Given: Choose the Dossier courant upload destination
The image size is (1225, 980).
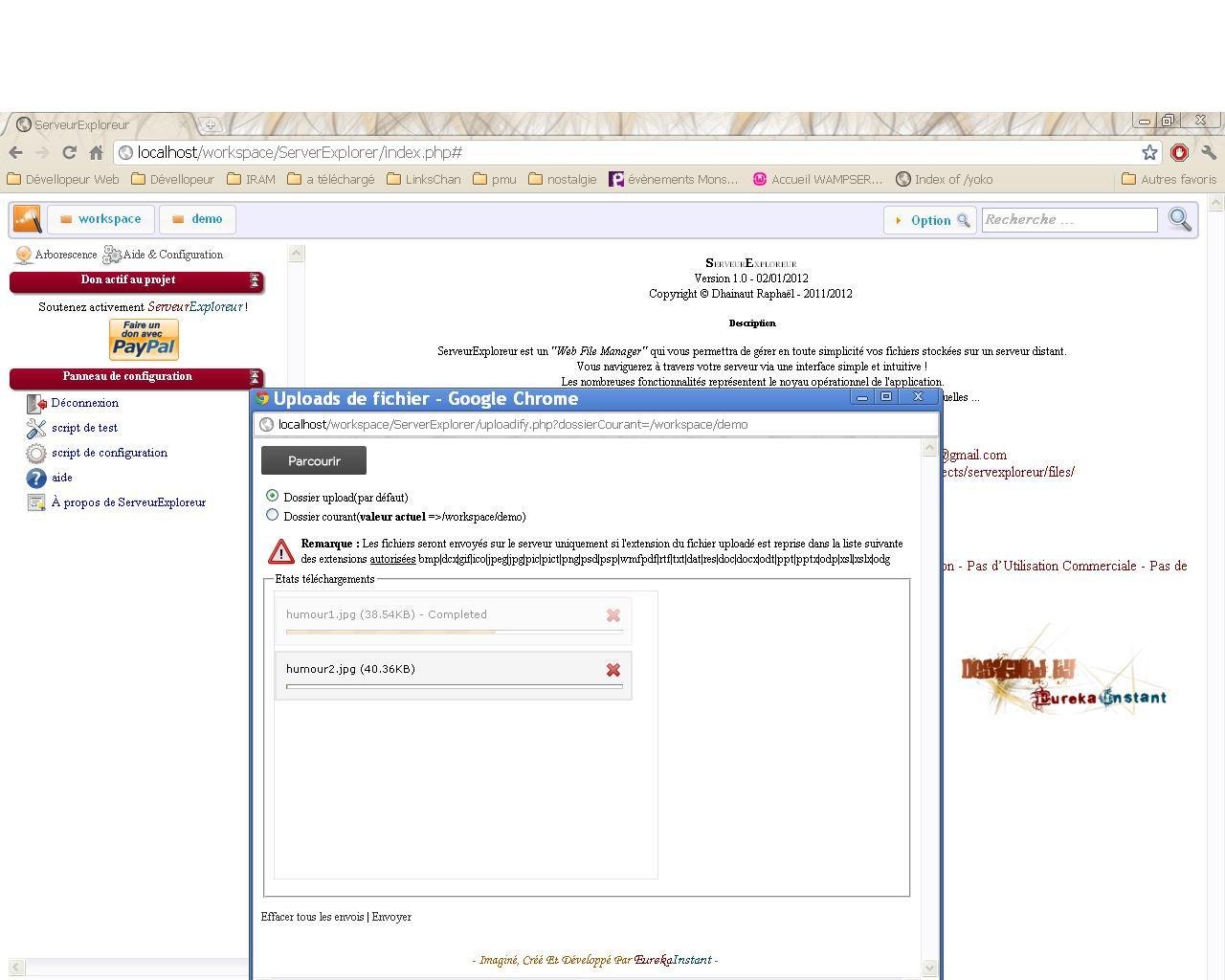Looking at the screenshot, I should (273, 515).
